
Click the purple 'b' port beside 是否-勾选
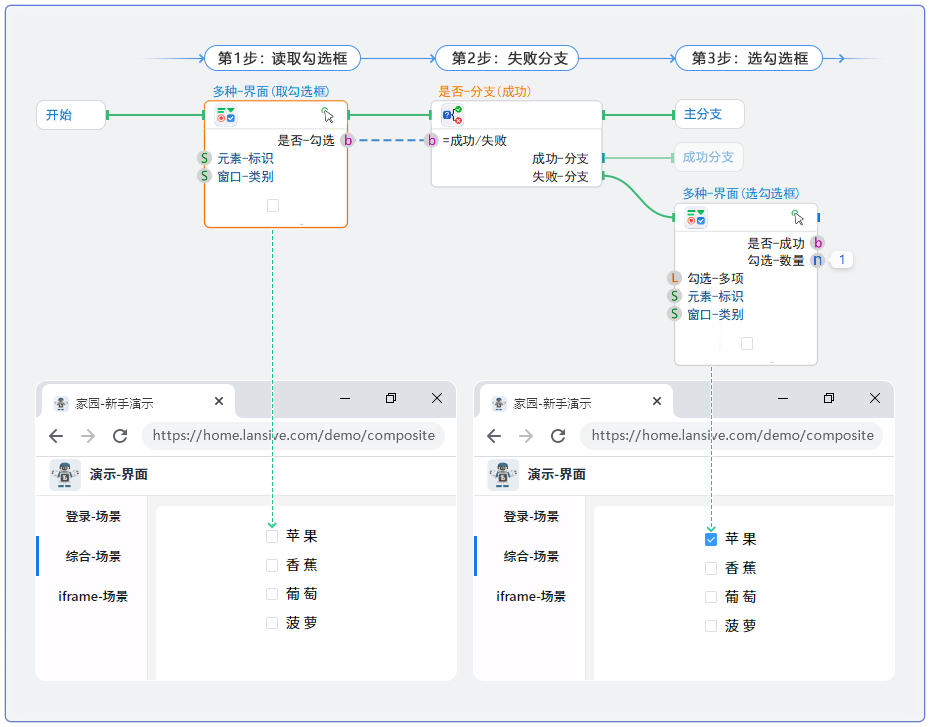[348, 141]
